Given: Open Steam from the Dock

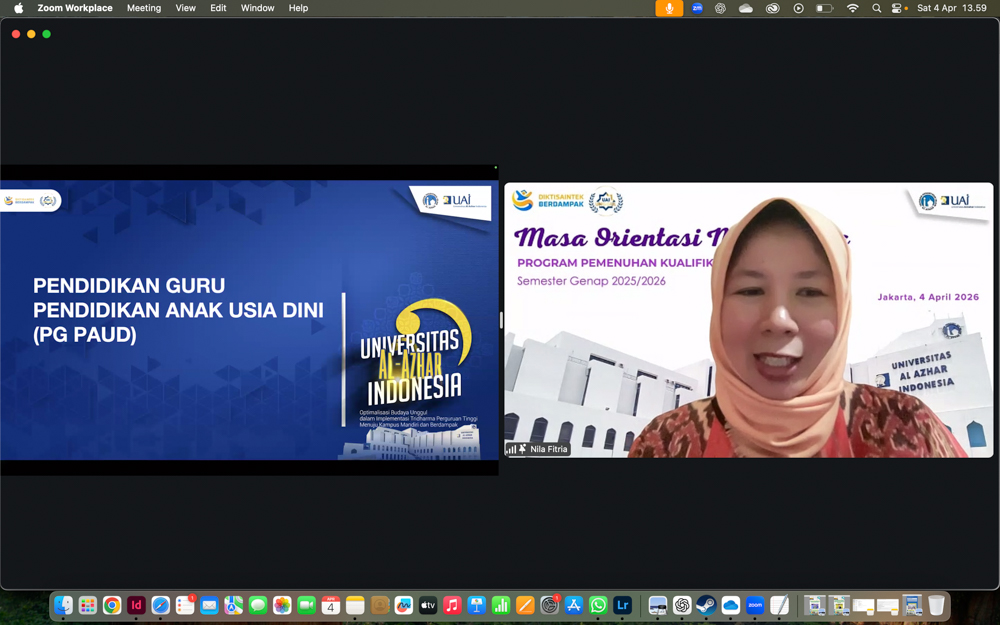Looking at the screenshot, I should click(706, 605).
